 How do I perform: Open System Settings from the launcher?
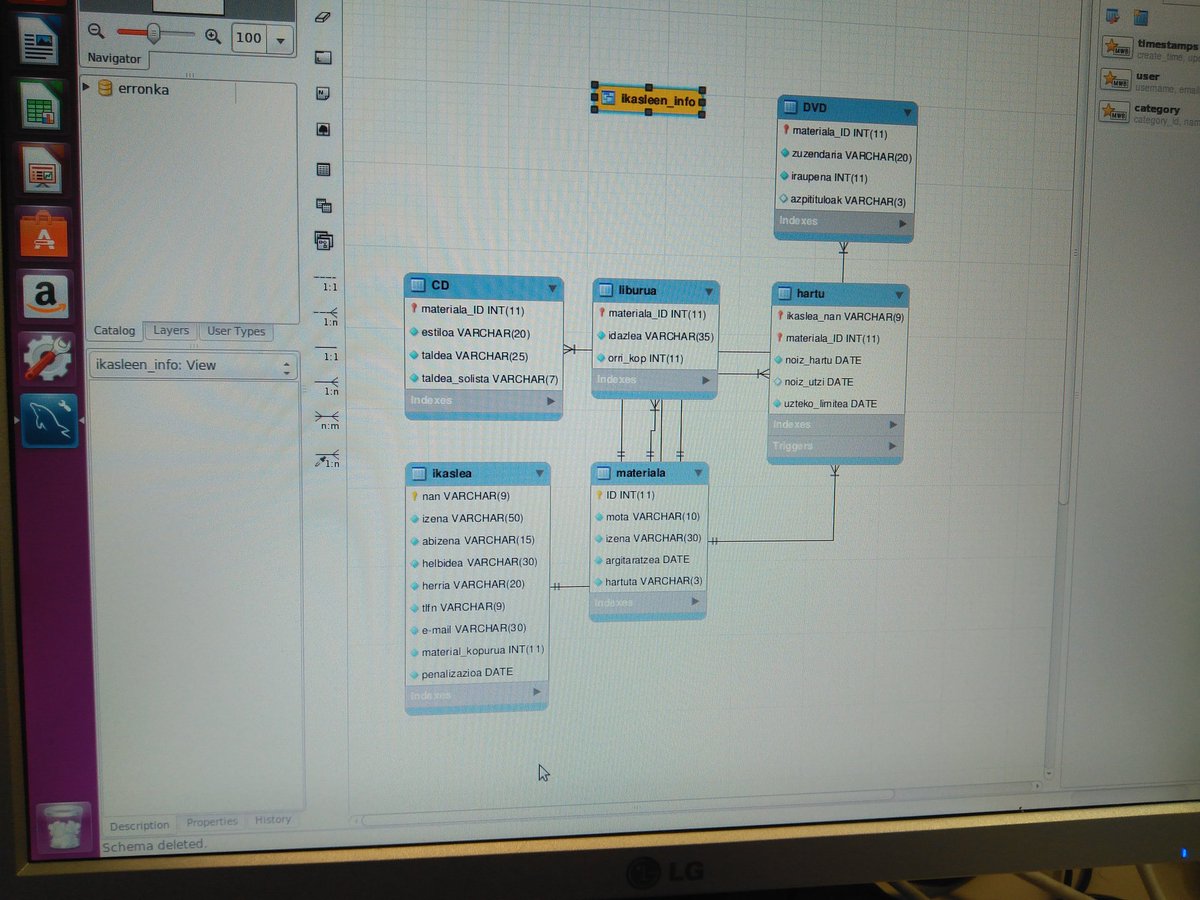tap(47, 357)
